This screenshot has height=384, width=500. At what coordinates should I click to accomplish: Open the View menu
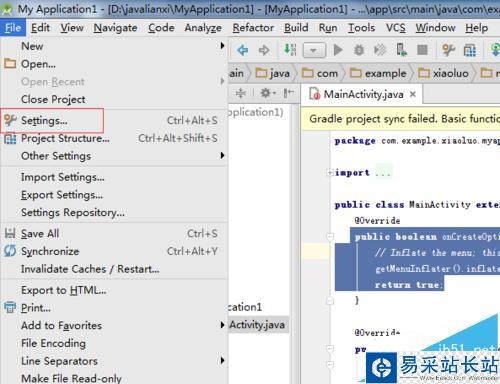point(72,28)
